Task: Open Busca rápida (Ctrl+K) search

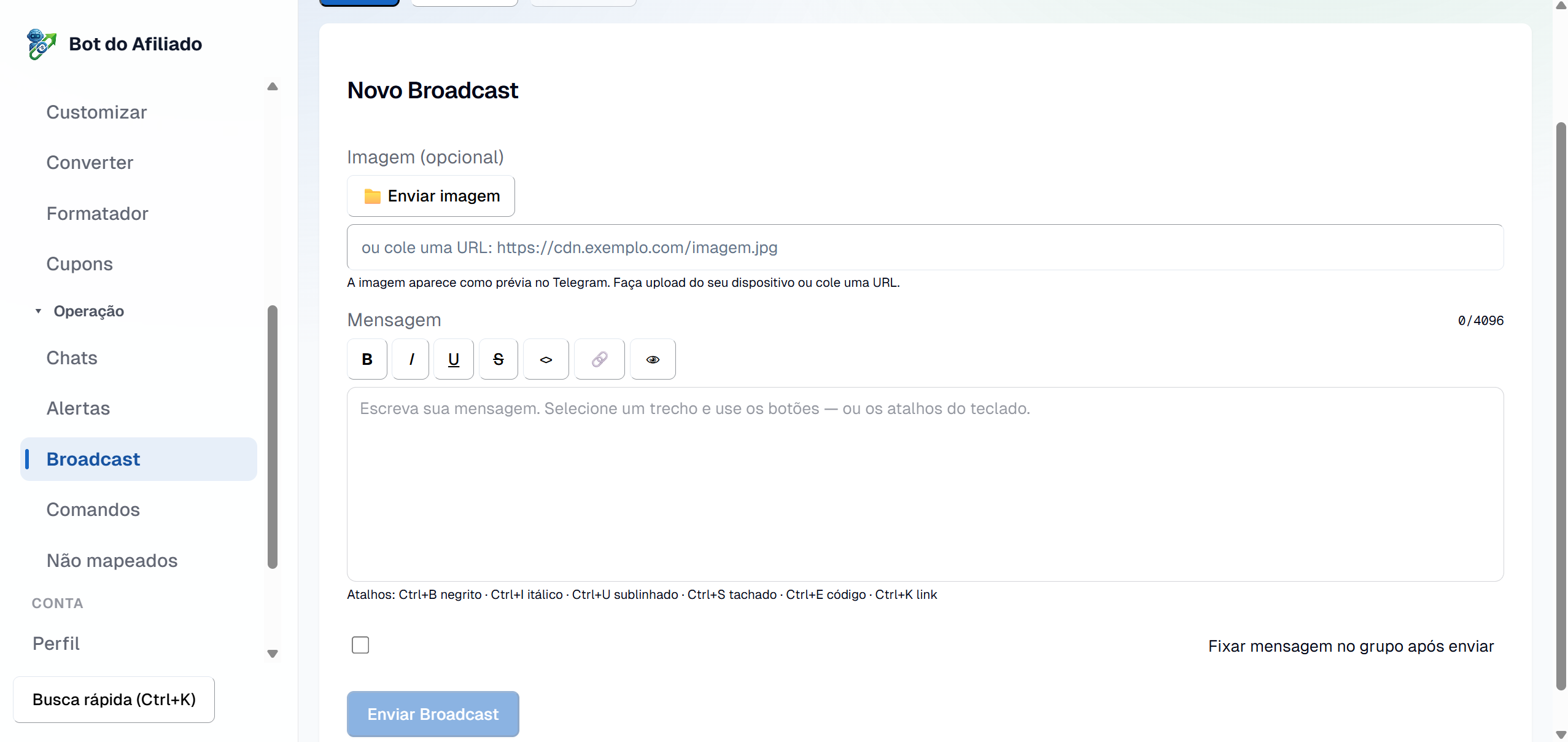Action: [114, 700]
